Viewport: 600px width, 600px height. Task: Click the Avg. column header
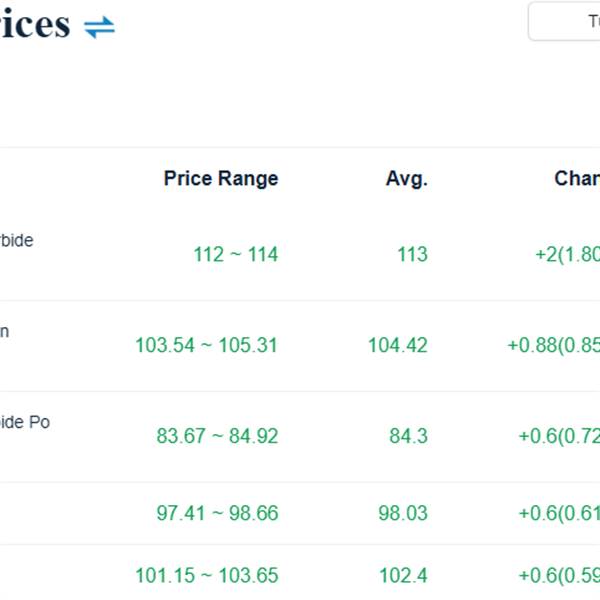(x=406, y=179)
